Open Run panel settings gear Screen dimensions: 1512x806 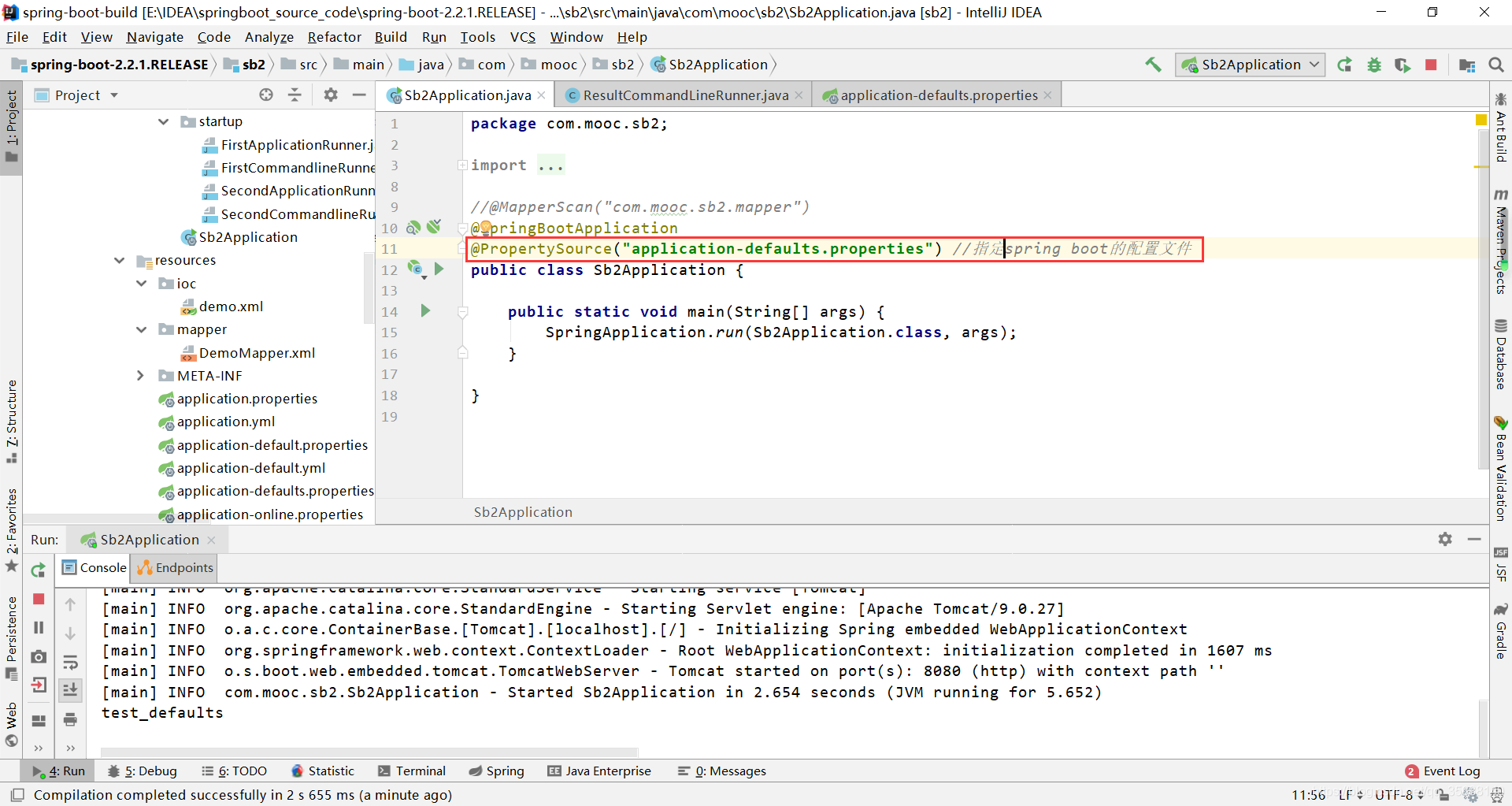point(1445,539)
